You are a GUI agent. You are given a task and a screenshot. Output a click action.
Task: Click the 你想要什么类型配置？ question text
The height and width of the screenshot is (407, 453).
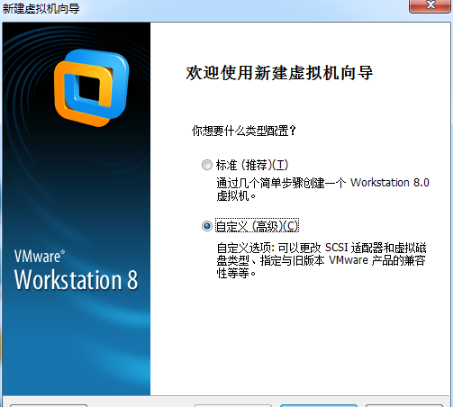244,130
